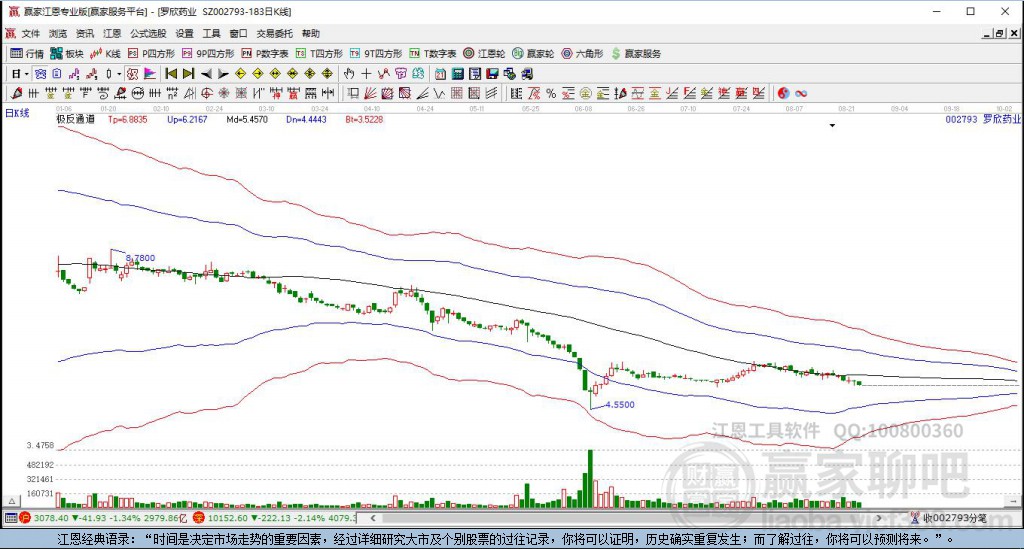Open the 交易委托 menu
Screen dimensions: 1024x549
coord(274,33)
